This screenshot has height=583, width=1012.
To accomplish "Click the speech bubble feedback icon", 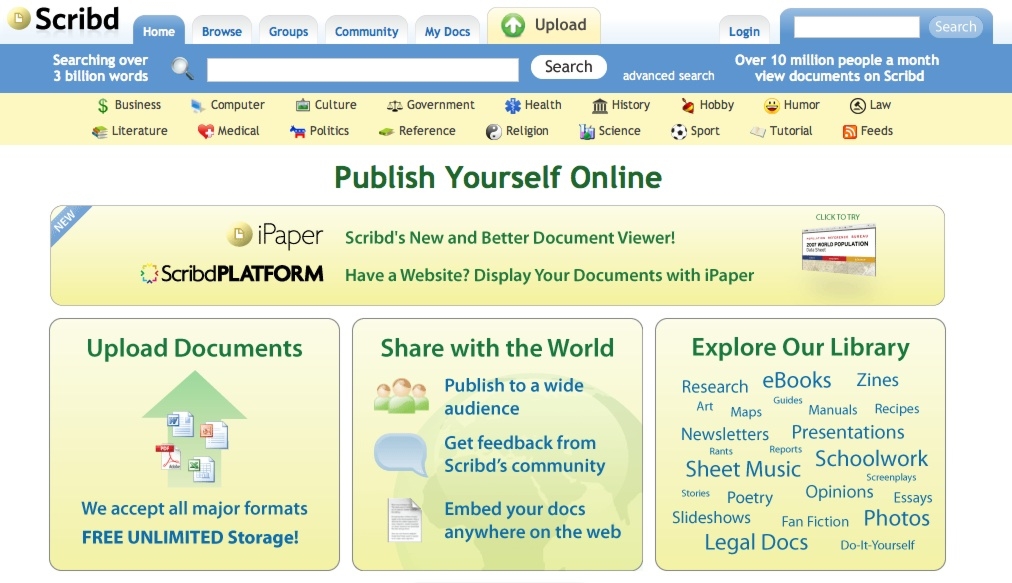I will (401, 455).
